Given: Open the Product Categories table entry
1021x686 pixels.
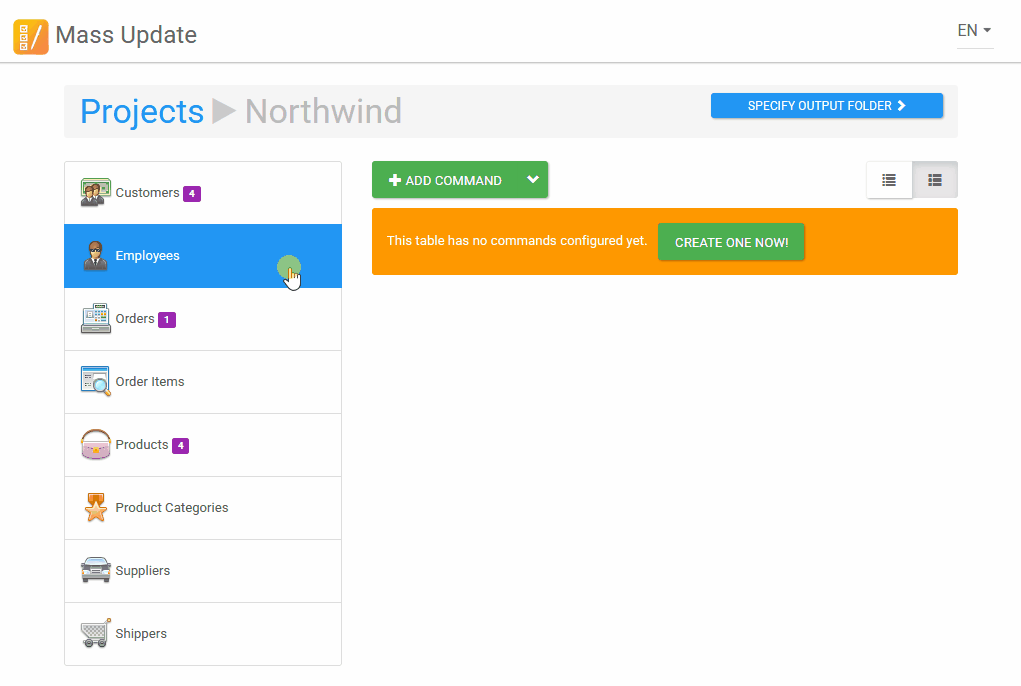Looking at the screenshot, I should 172,508.
